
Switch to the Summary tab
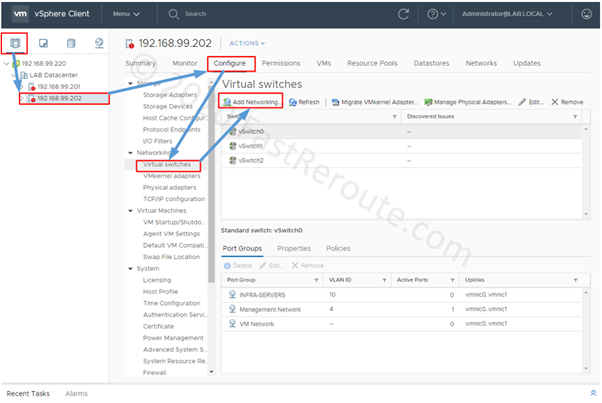click(141, 63)
